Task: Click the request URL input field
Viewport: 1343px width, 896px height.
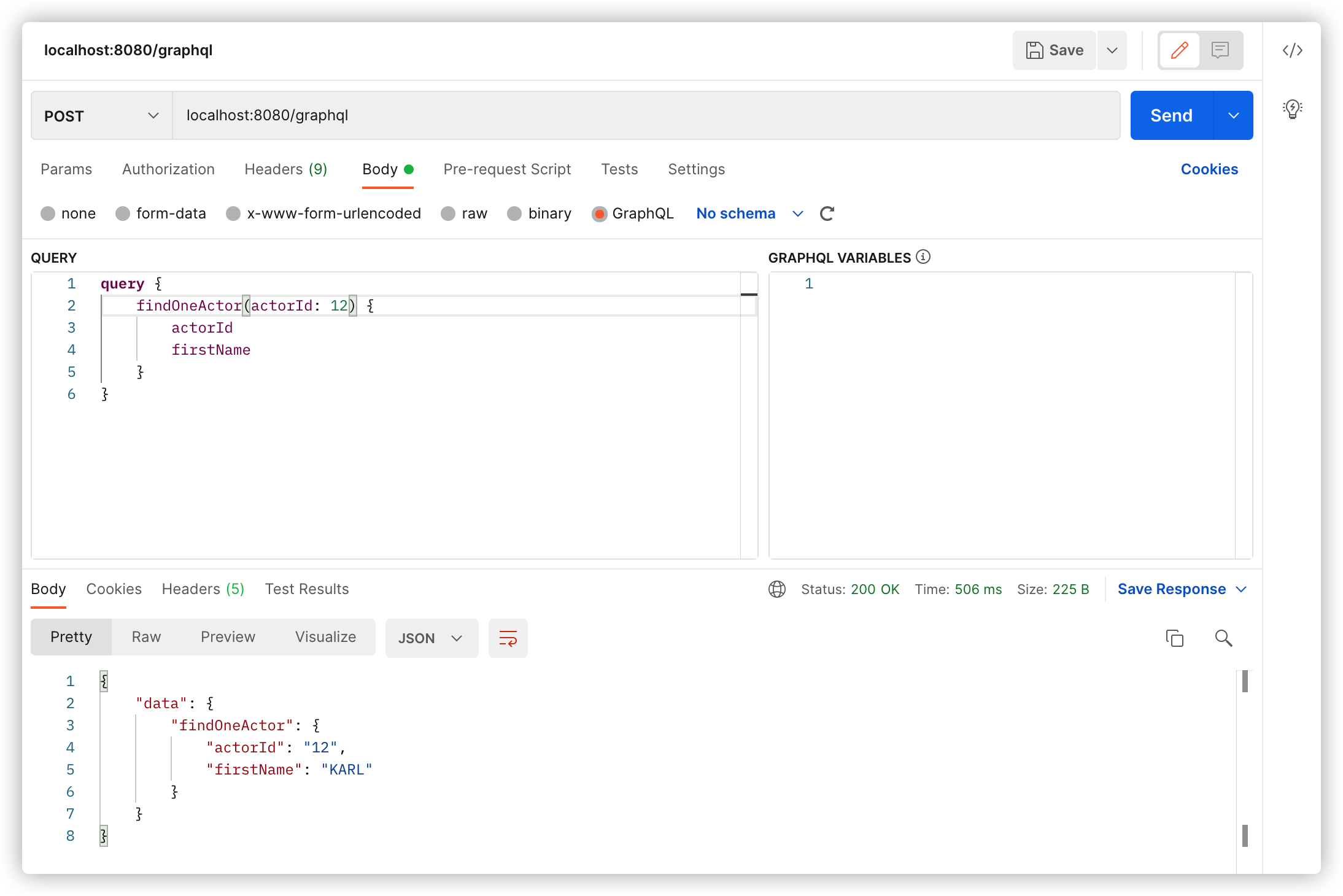Action: [x=644, y=115]
